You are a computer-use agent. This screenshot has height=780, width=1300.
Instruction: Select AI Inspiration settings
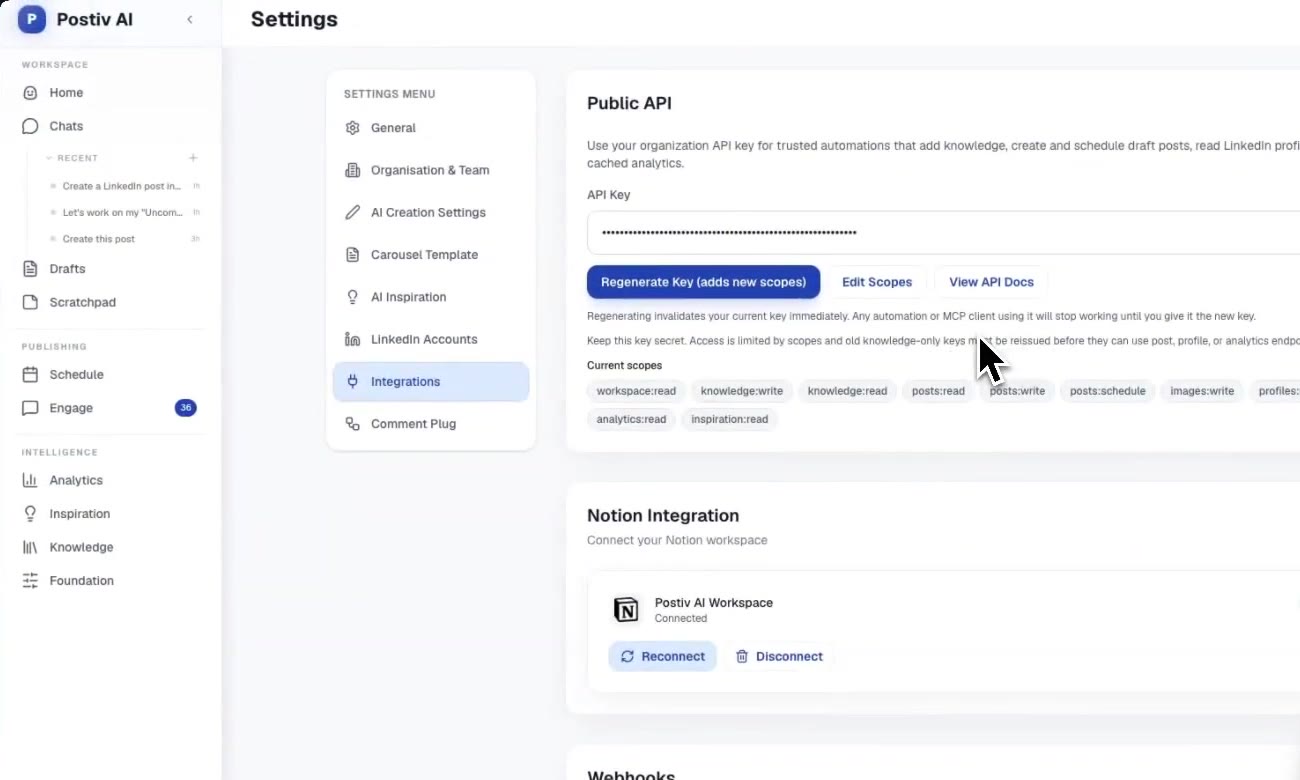431,297
